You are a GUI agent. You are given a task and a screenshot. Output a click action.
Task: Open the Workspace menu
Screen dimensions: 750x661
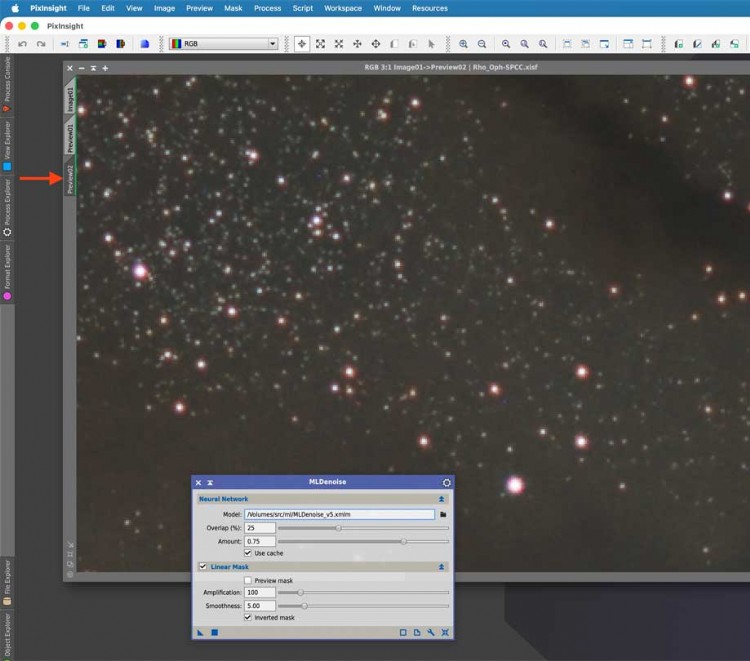point(343,8)
